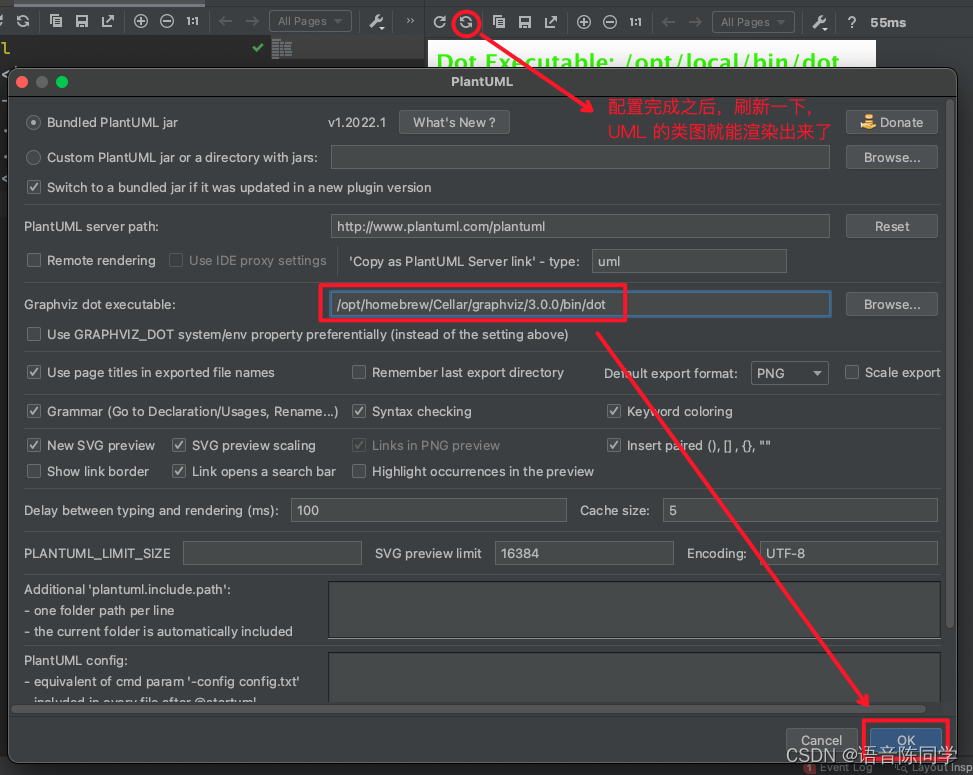This screenshot has width=973, height=775.
Task: Click Reset for the PlantUML server path
Action: point(892,226)
